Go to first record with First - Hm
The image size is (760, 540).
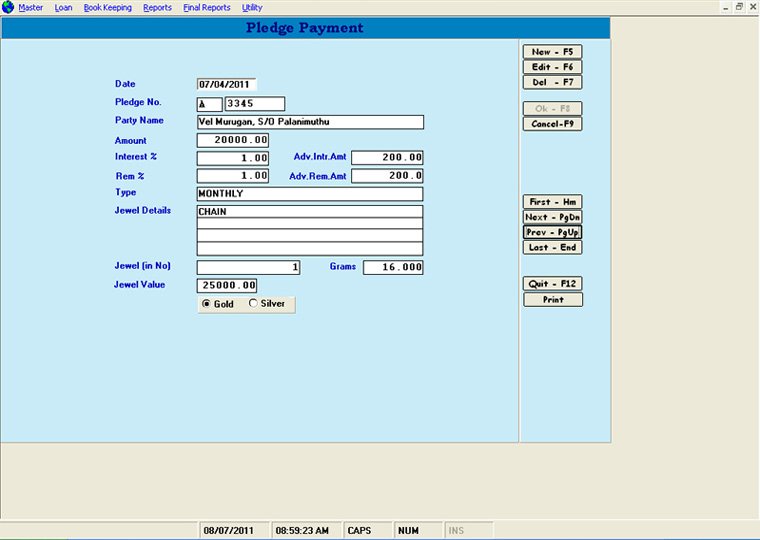tap(552, 202)
